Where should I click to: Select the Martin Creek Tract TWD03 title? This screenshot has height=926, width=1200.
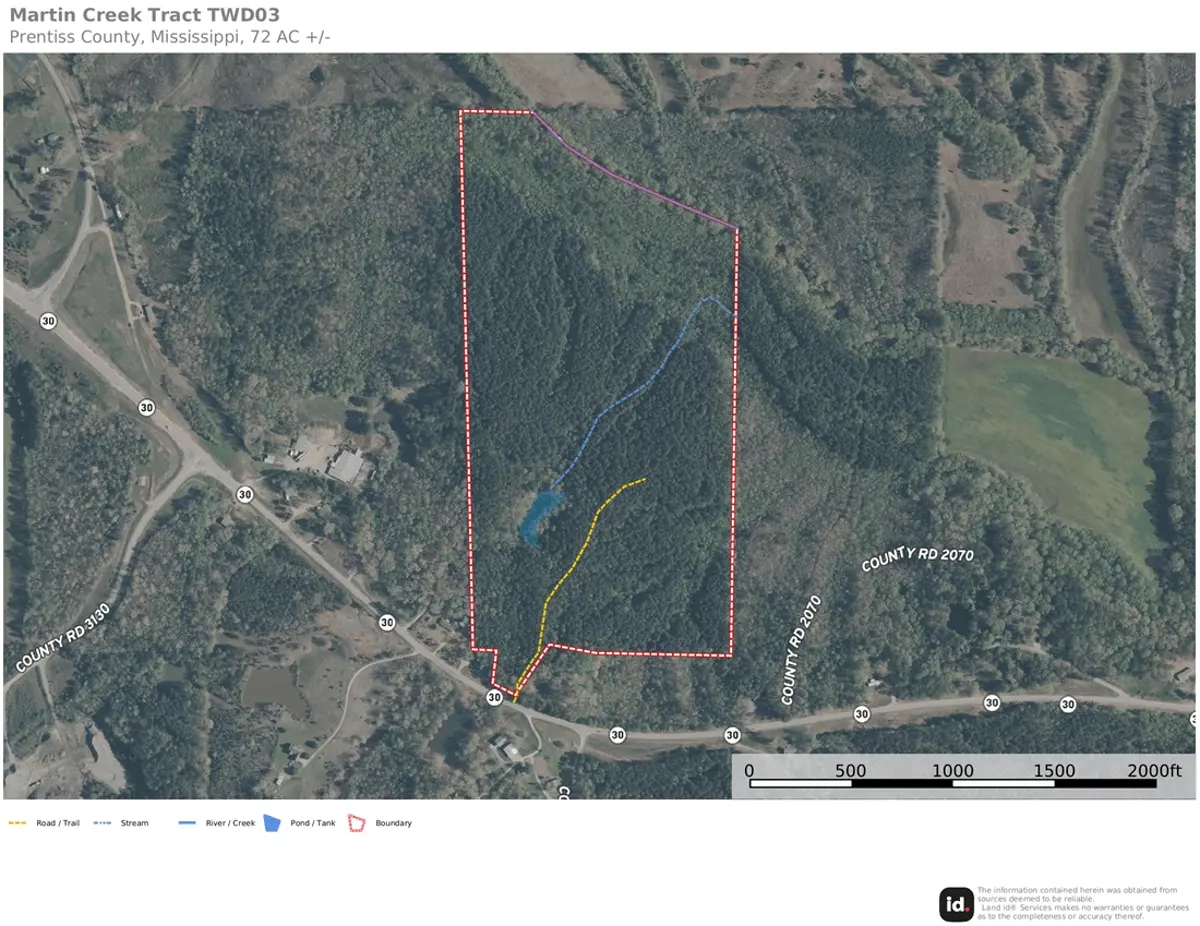144,15
